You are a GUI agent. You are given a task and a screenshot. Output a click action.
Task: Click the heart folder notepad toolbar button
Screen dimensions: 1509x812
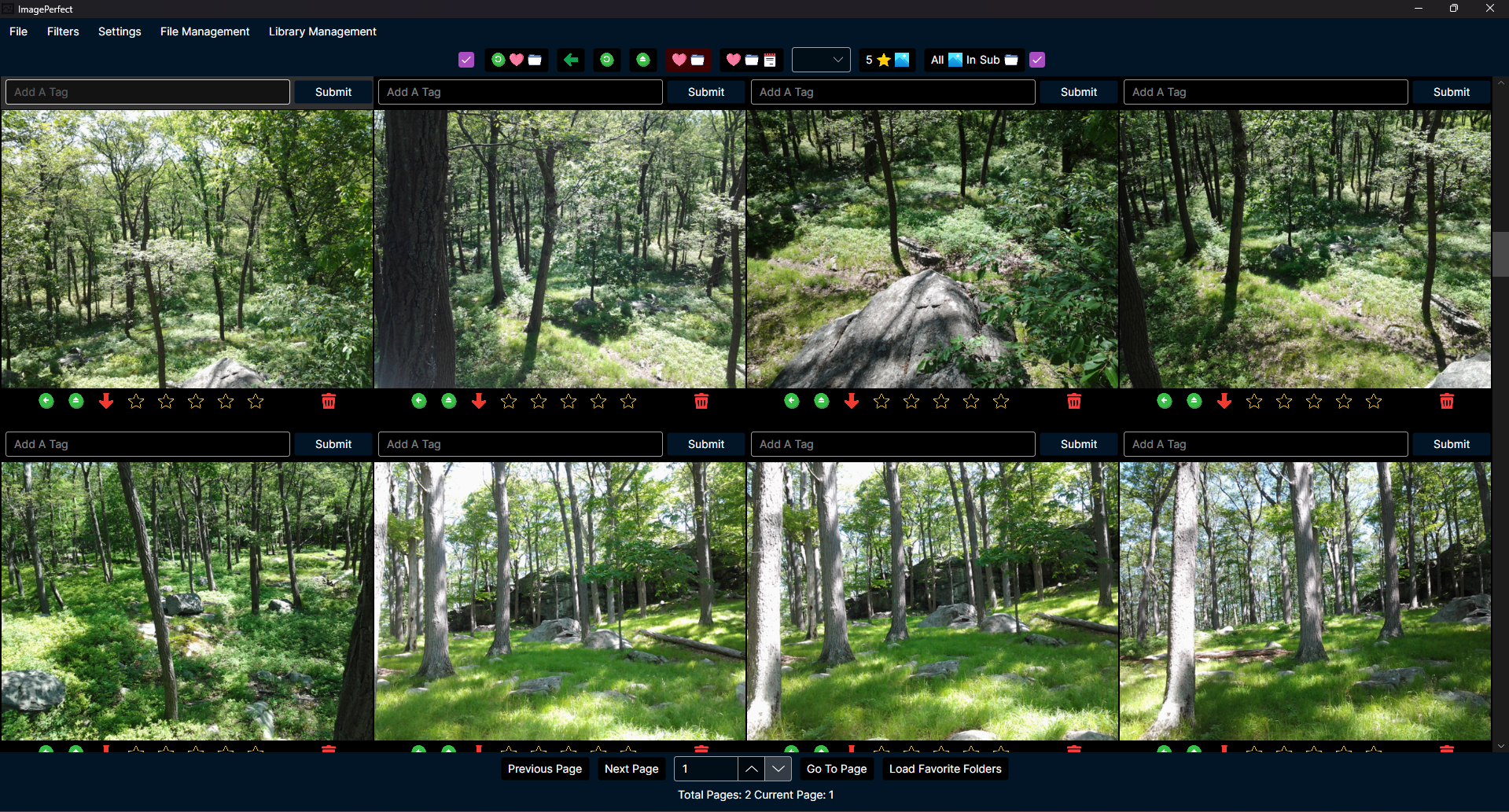751,60
